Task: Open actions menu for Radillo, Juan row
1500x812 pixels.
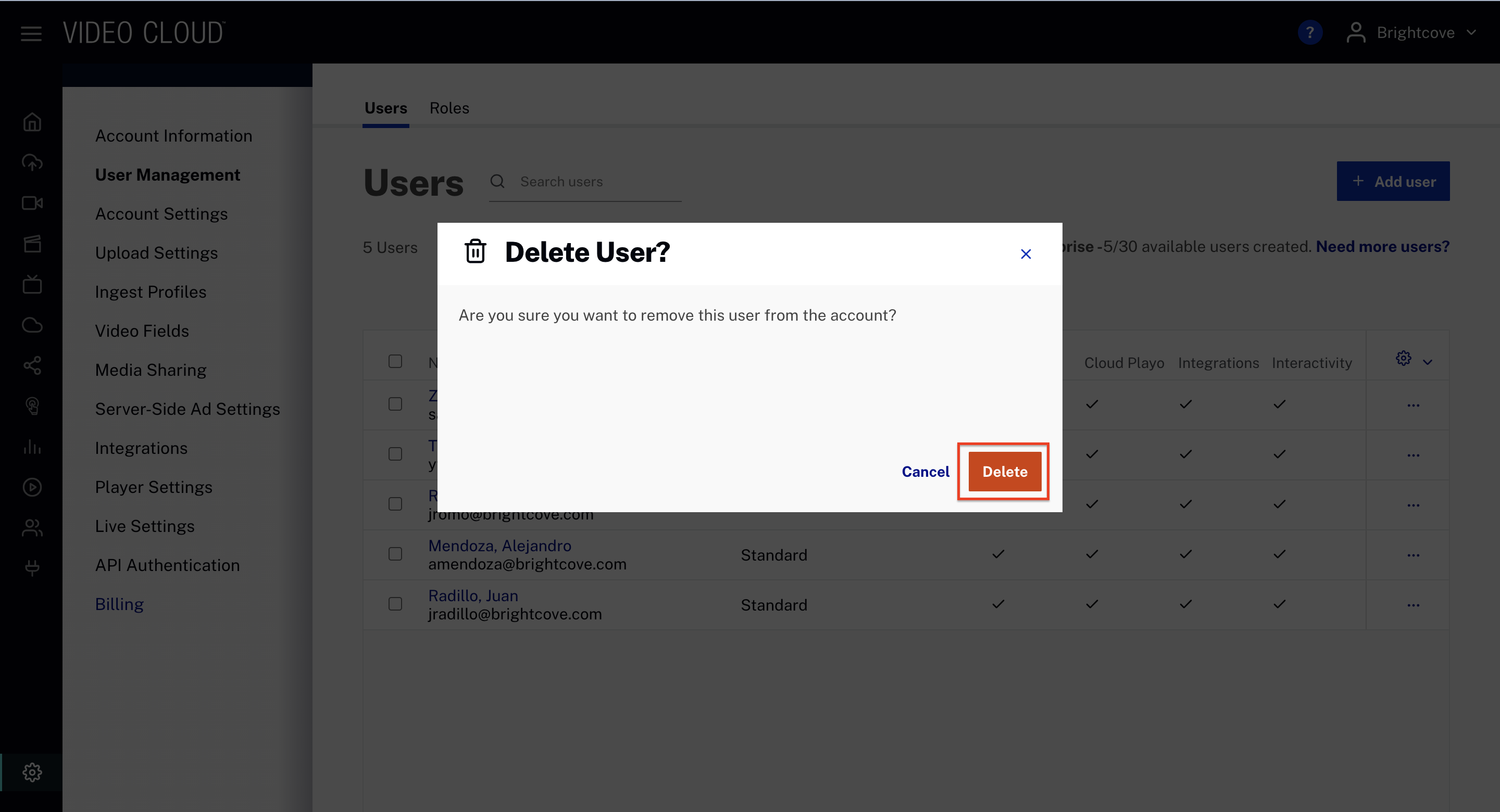Action: click(x=1413, y=605)
